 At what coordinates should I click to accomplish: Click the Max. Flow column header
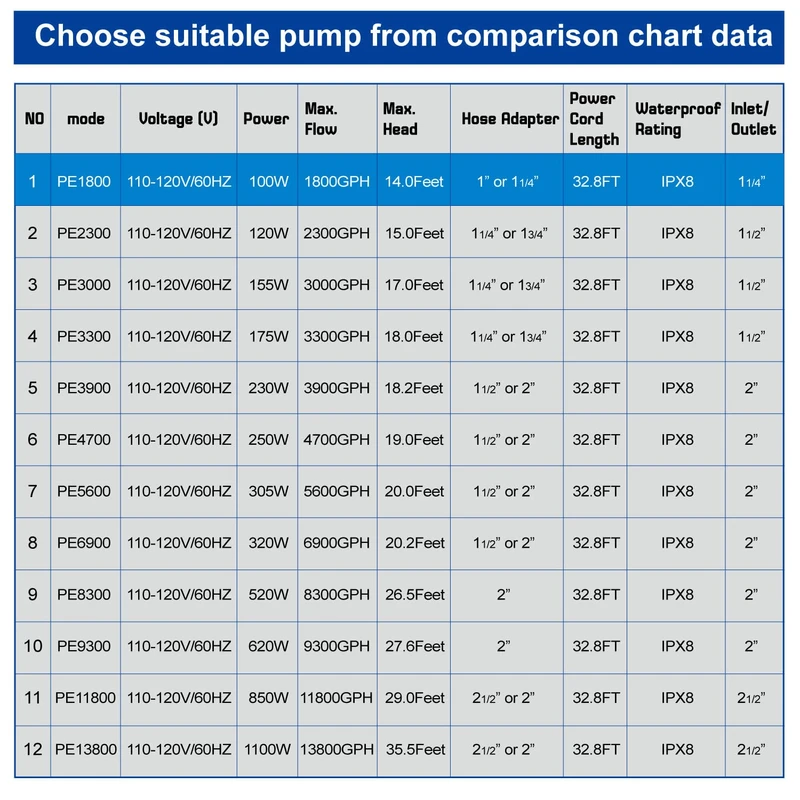321,119
